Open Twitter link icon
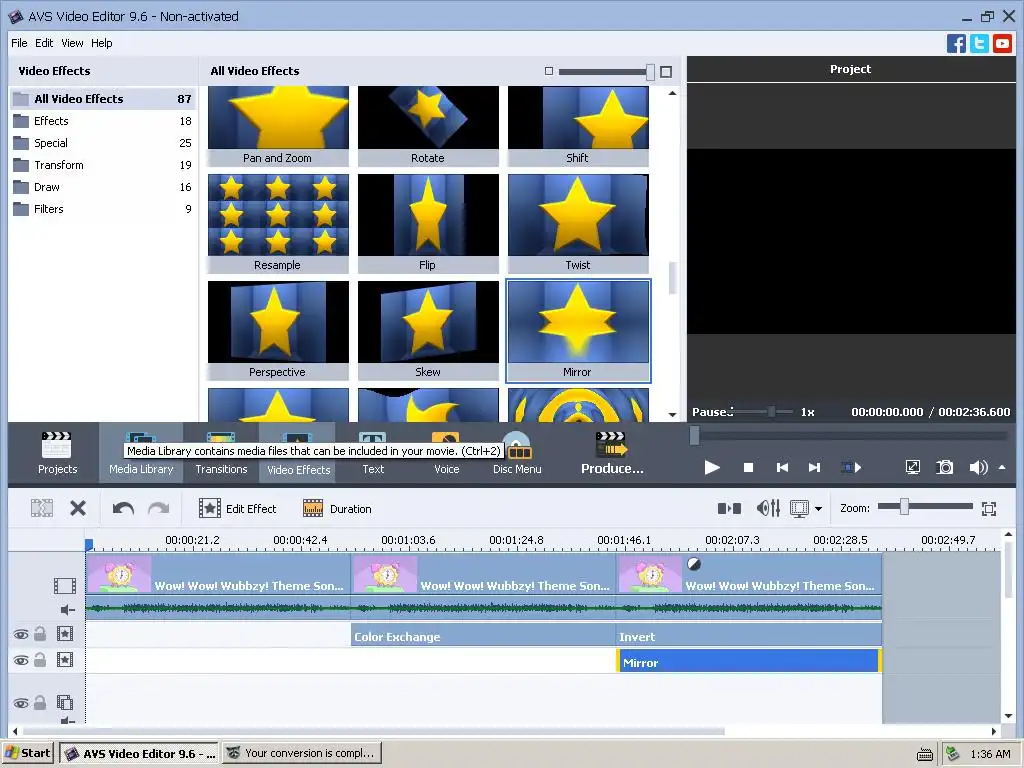Viewport: 1024px width, 768px height. 979,44
